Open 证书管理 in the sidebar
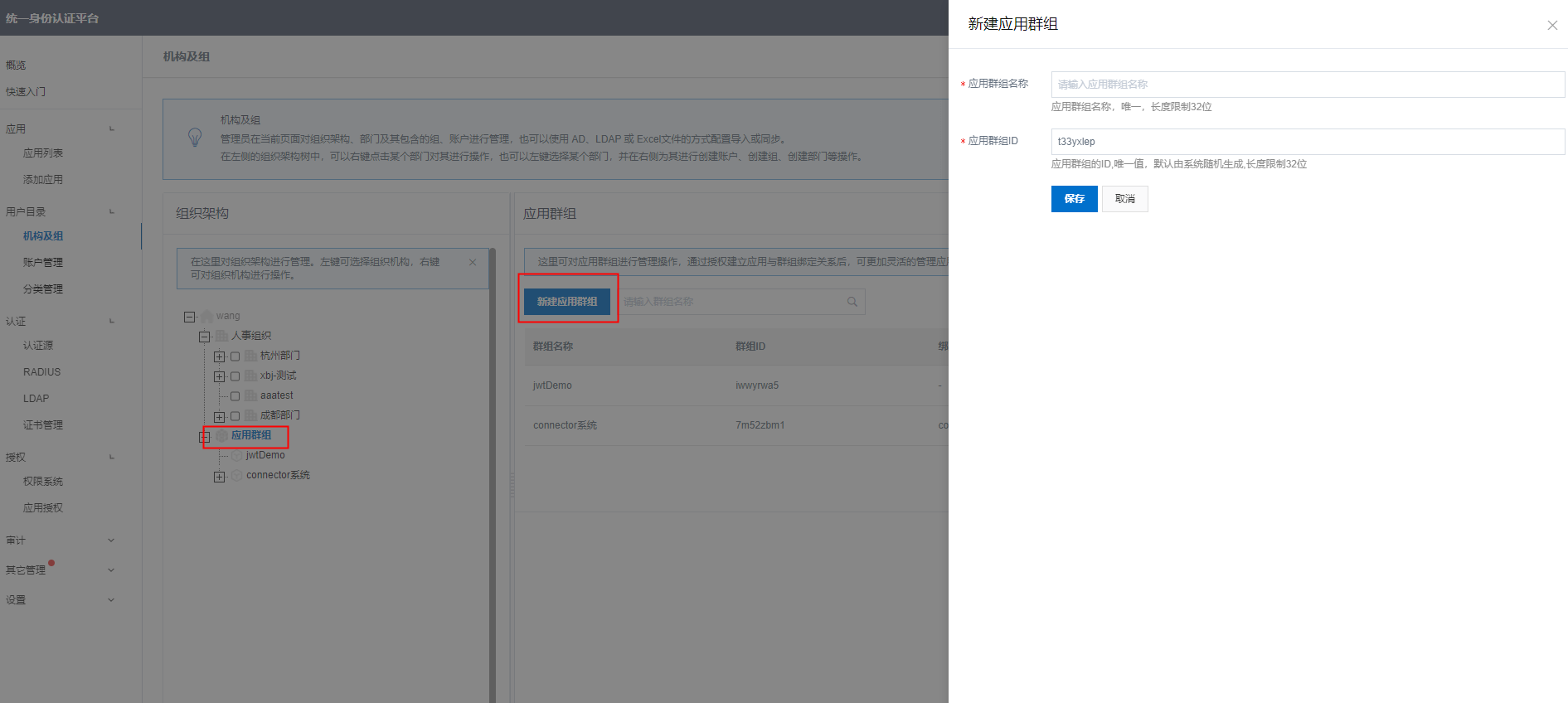Image resolution: width=1568 pixels, height=703 pixels. point(43,425)
